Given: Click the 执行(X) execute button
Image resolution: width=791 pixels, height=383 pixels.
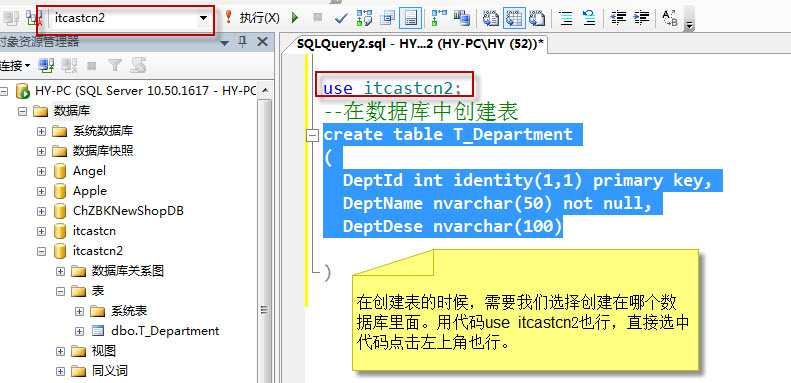Looking at the screenshot, I should point(252,18).
